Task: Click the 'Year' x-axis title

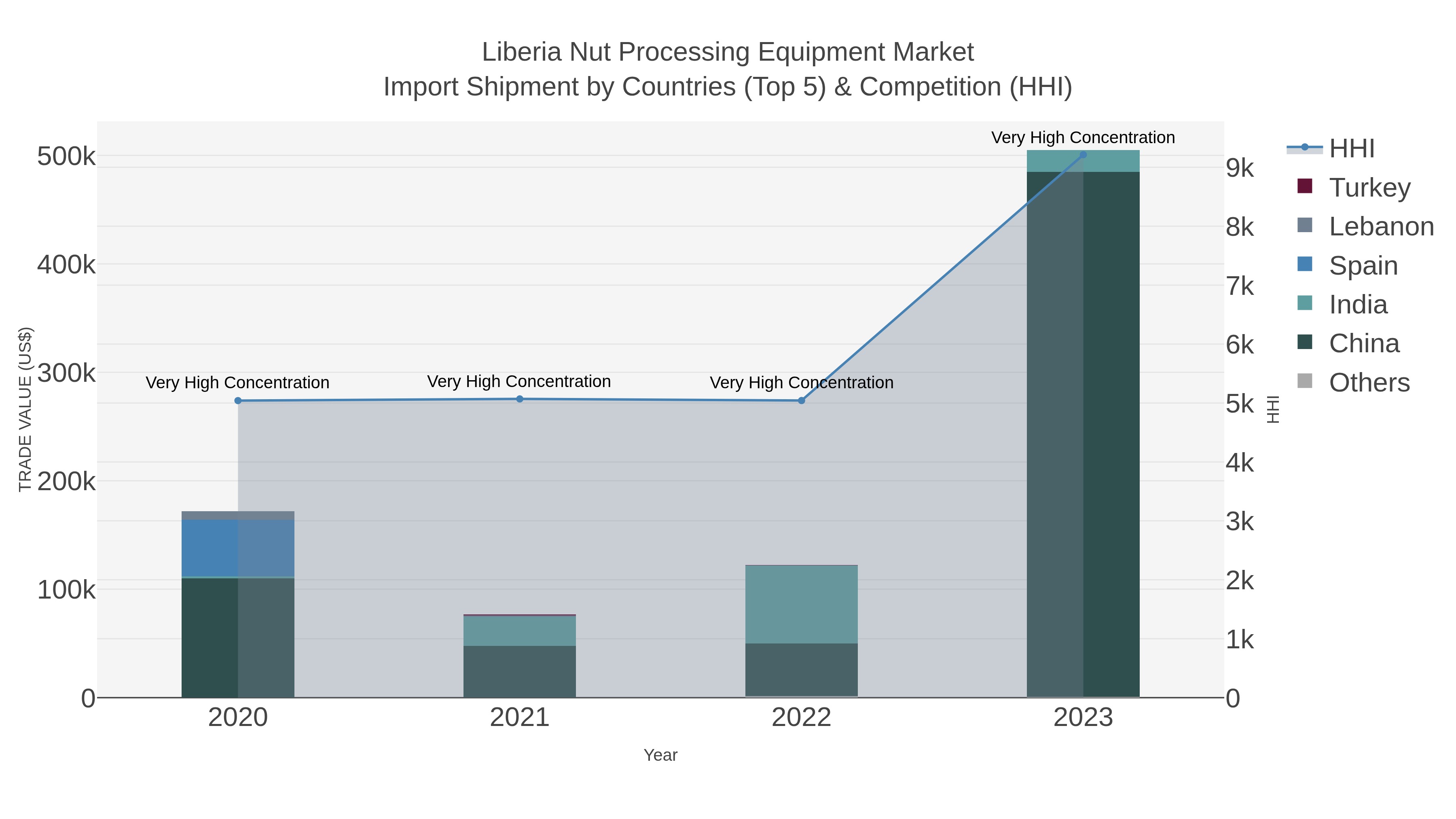Action: [660, 755]
